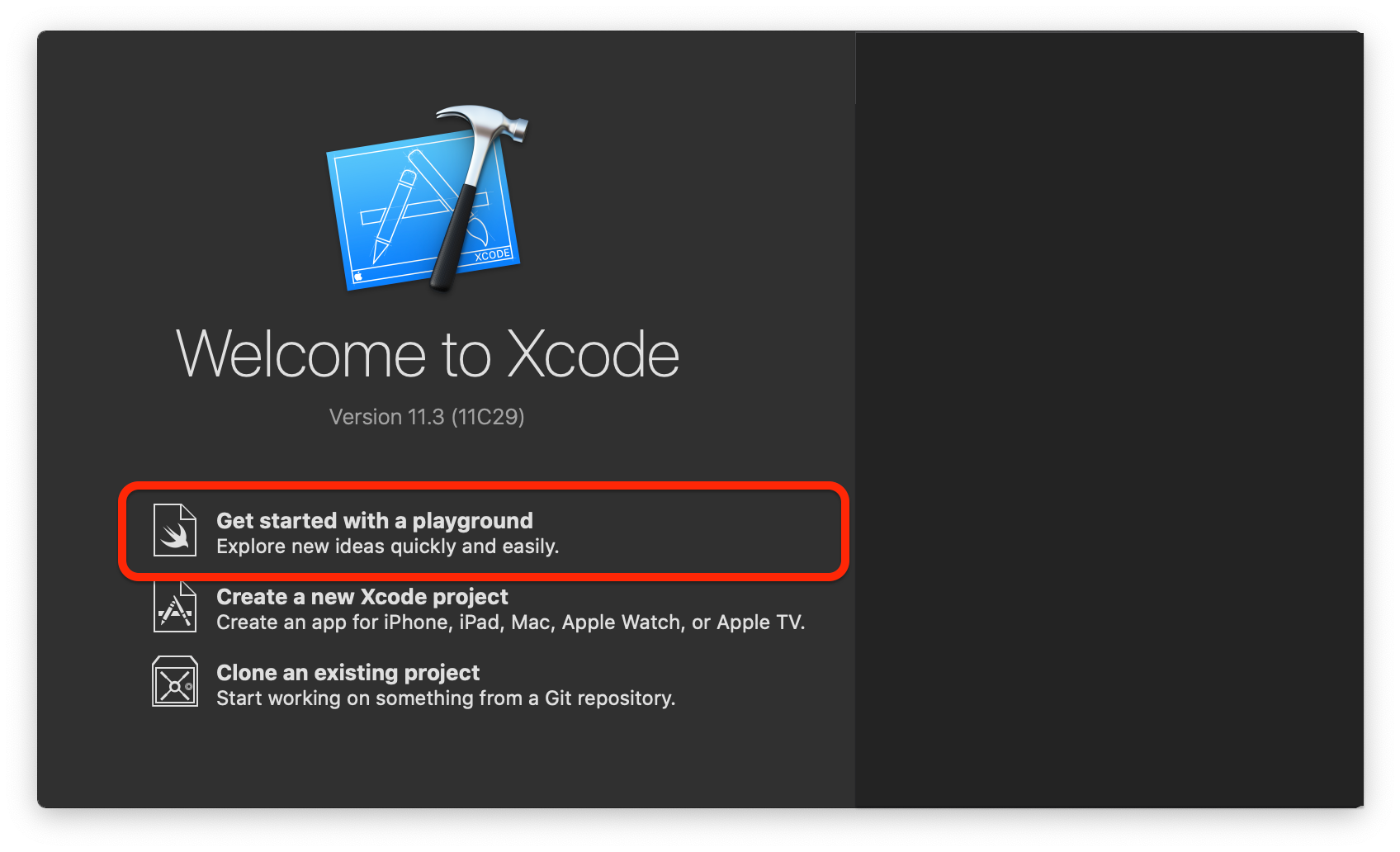Click the build number 11C29 in parentheses
This screenshot has height=852, width=1400.
tap(488, 417)
